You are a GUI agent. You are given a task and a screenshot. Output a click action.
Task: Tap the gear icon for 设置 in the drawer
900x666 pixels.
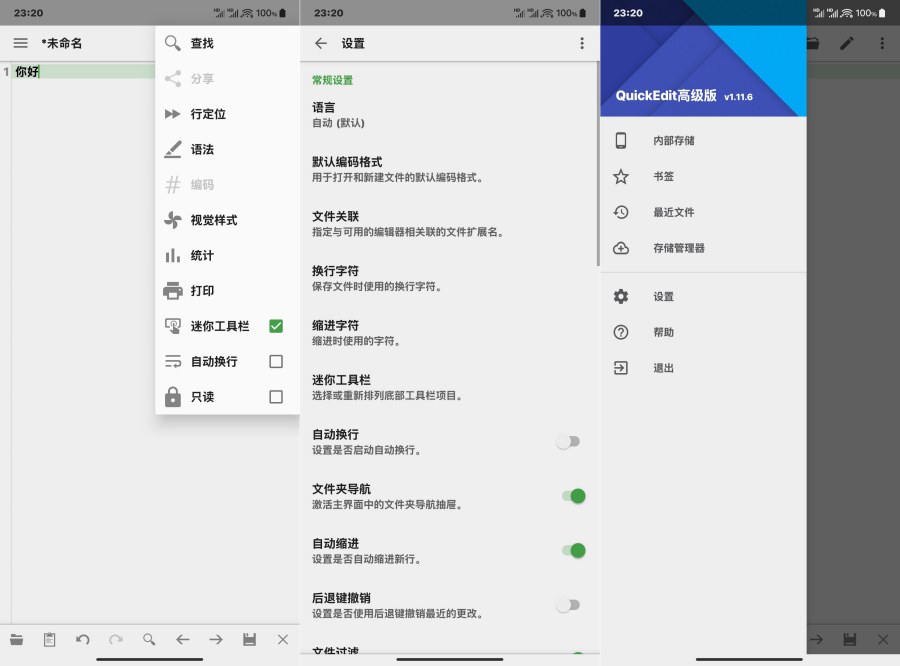tap(620, 296)
